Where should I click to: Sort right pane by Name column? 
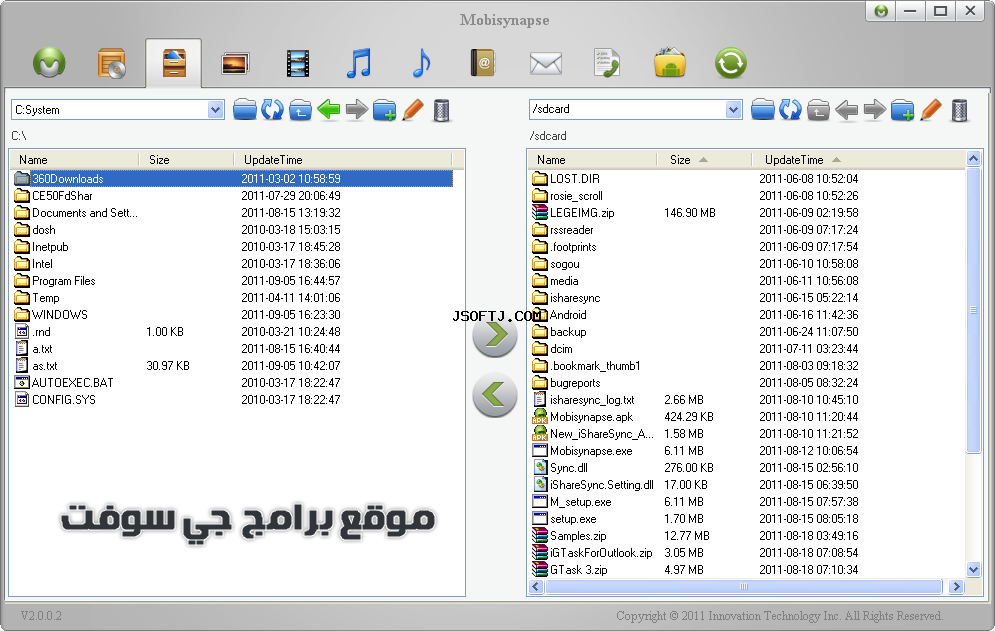[x=593, y=160]
